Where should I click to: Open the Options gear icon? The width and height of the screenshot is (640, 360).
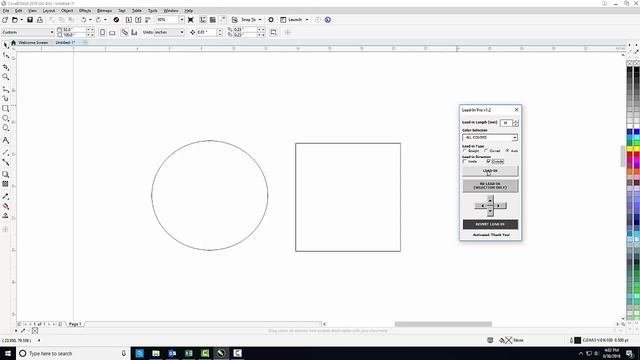click(x=271, y=20)
